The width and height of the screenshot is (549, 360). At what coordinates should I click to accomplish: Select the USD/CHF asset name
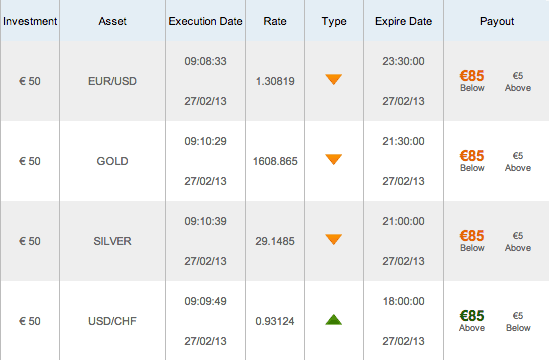click(x=112, y=321)
